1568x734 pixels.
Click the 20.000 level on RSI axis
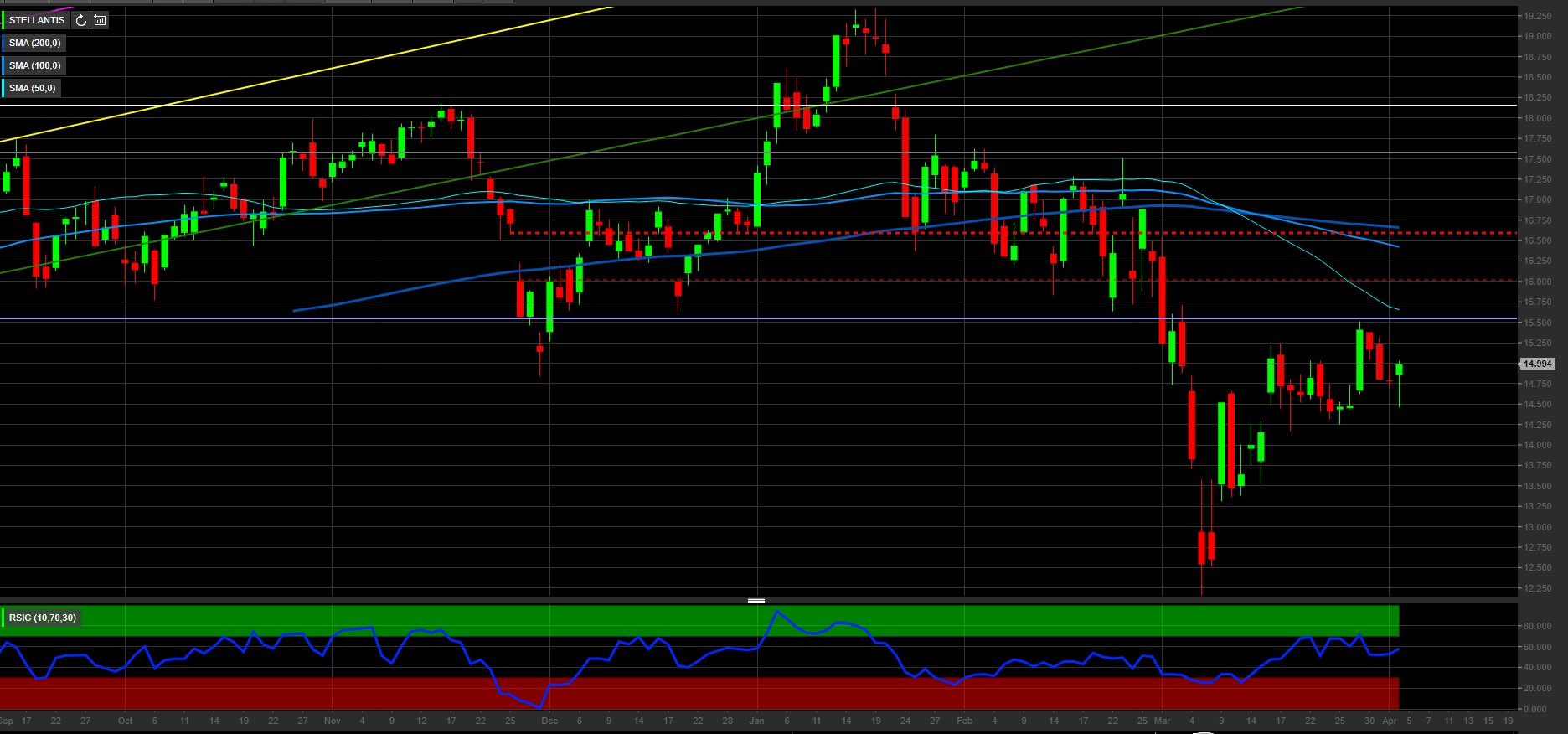(x=1535, y=689)
